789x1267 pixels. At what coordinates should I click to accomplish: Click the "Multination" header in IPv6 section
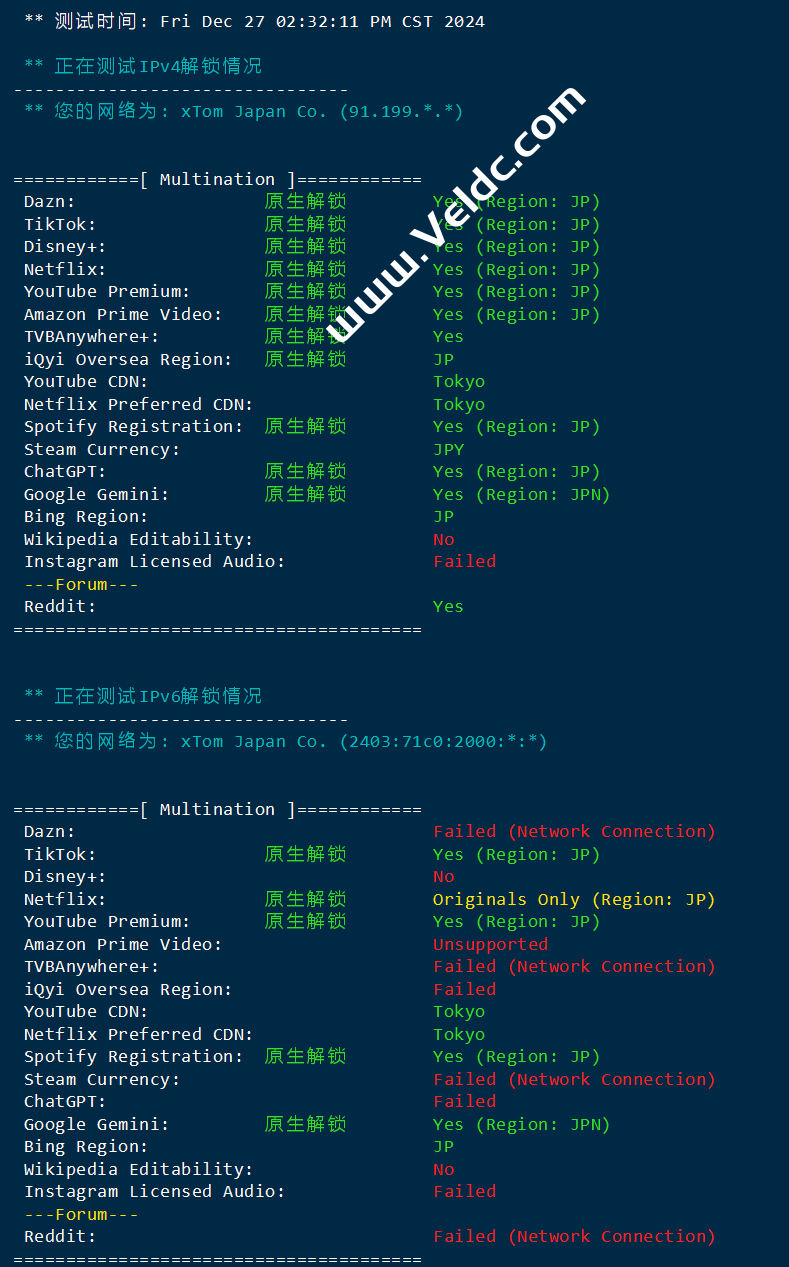[217, 810]
